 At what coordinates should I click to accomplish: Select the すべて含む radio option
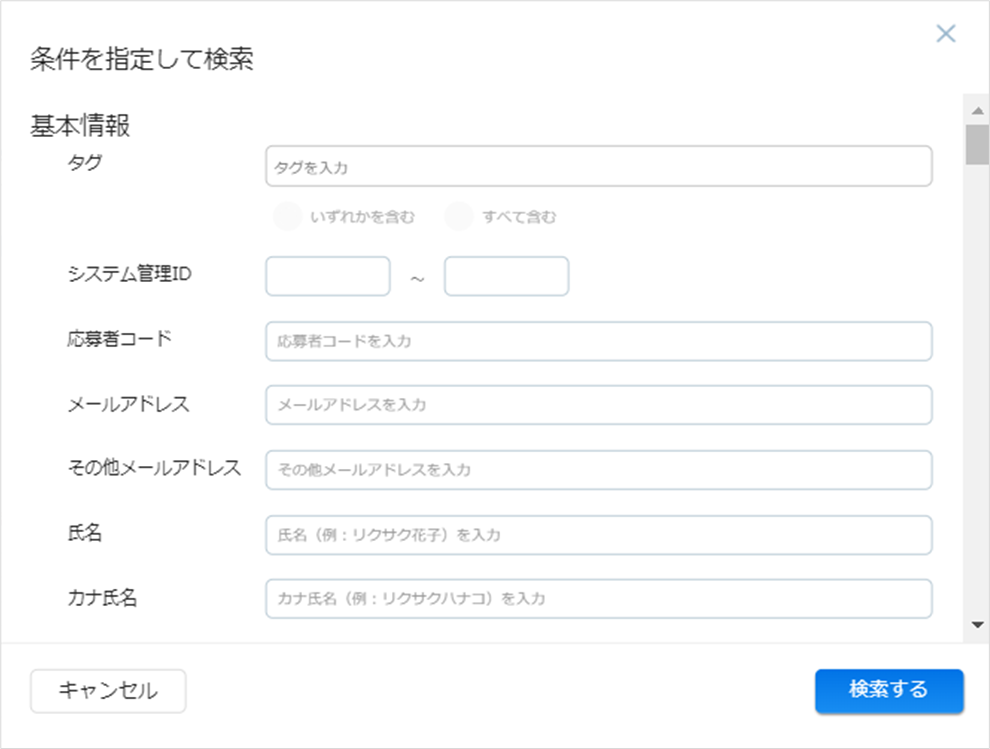point(459,217)
